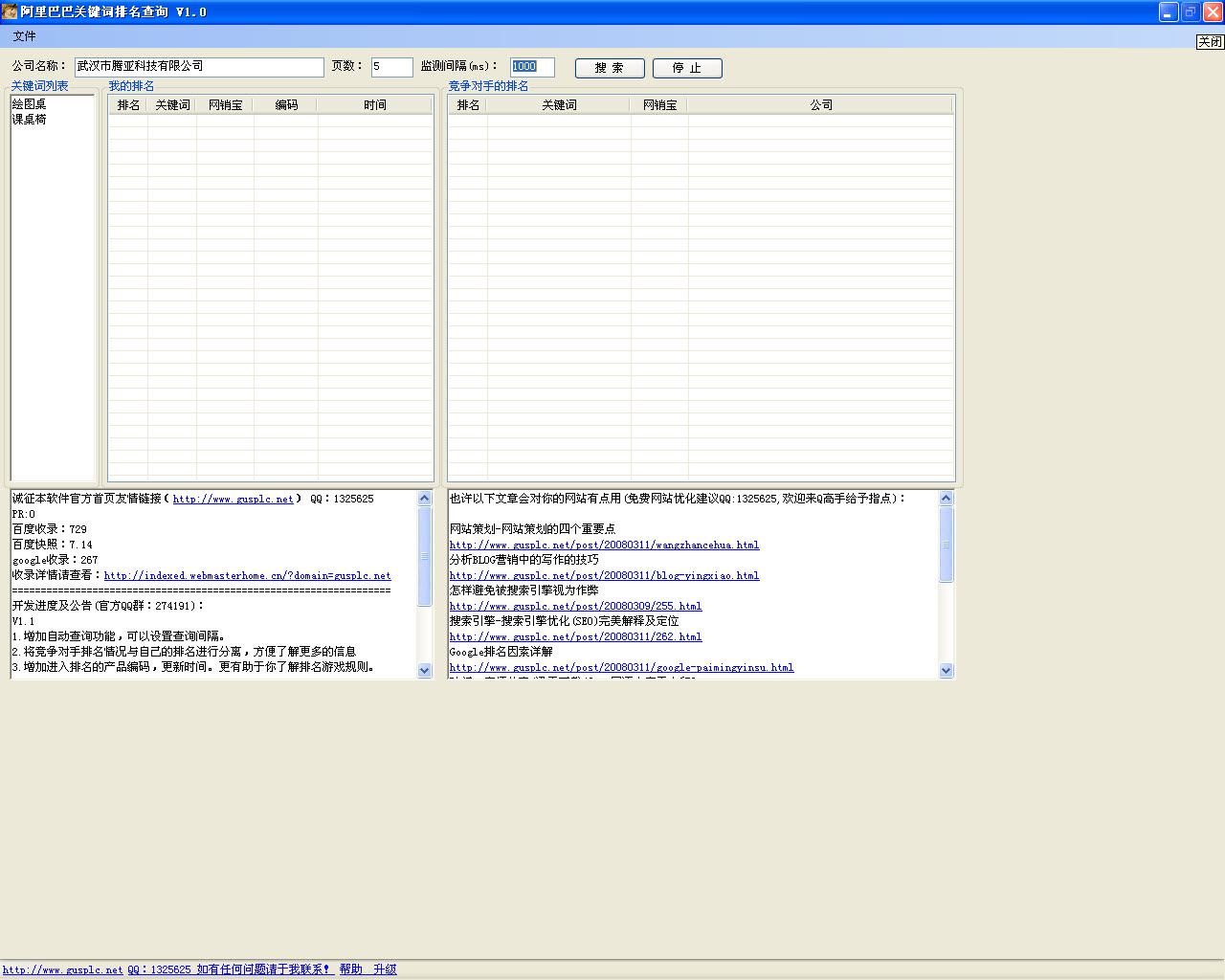1225x980 pixels.
Task: Click the V1.1 version line
Action: tap(24, 622)
